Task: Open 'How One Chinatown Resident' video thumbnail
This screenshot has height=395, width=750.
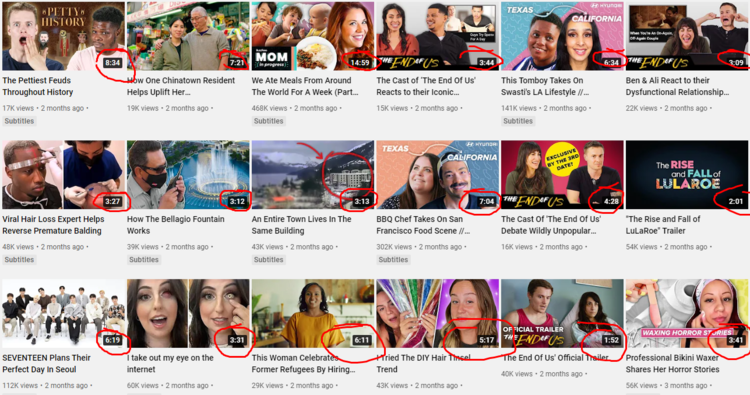Action: tap(188, 36)
